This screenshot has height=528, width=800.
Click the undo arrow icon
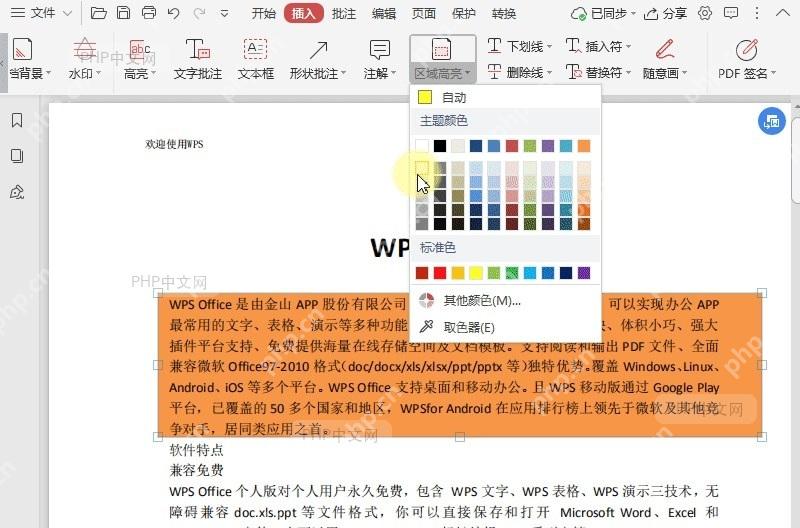pyautogui.click(x=173, y=13)
